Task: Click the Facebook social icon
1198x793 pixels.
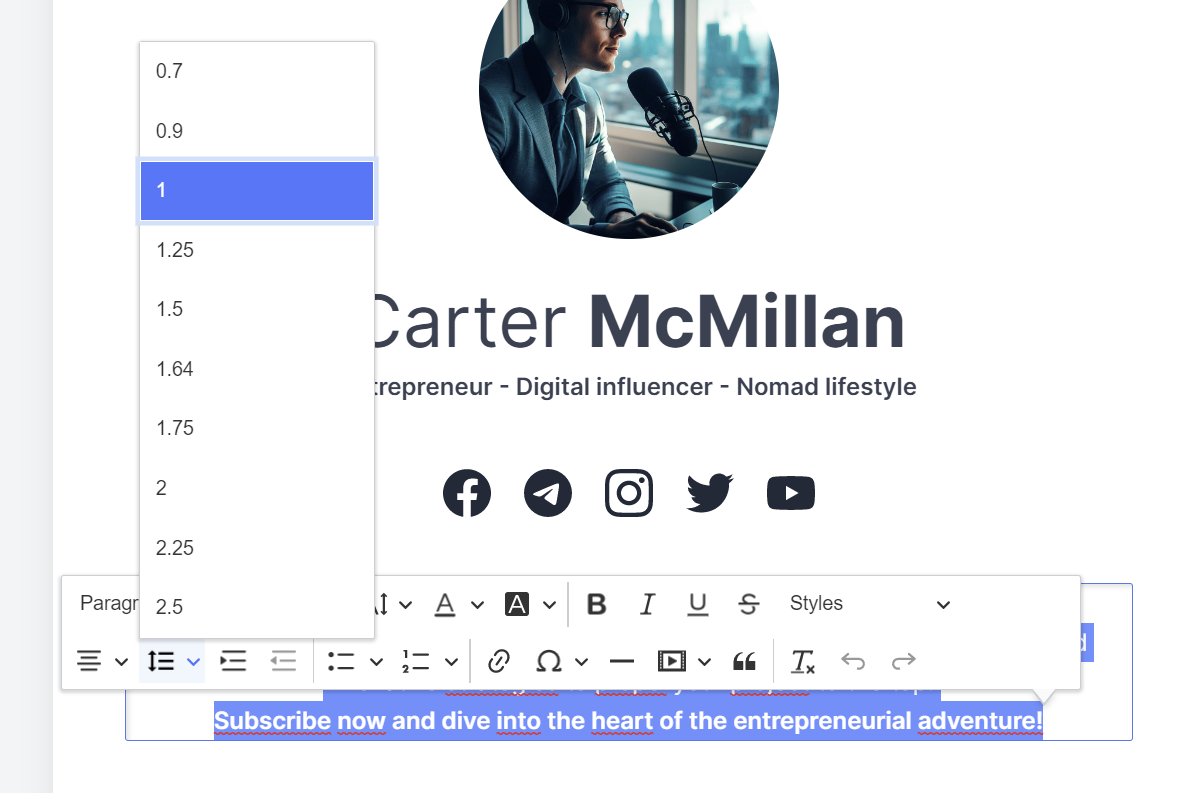Action: pos(467,493)
